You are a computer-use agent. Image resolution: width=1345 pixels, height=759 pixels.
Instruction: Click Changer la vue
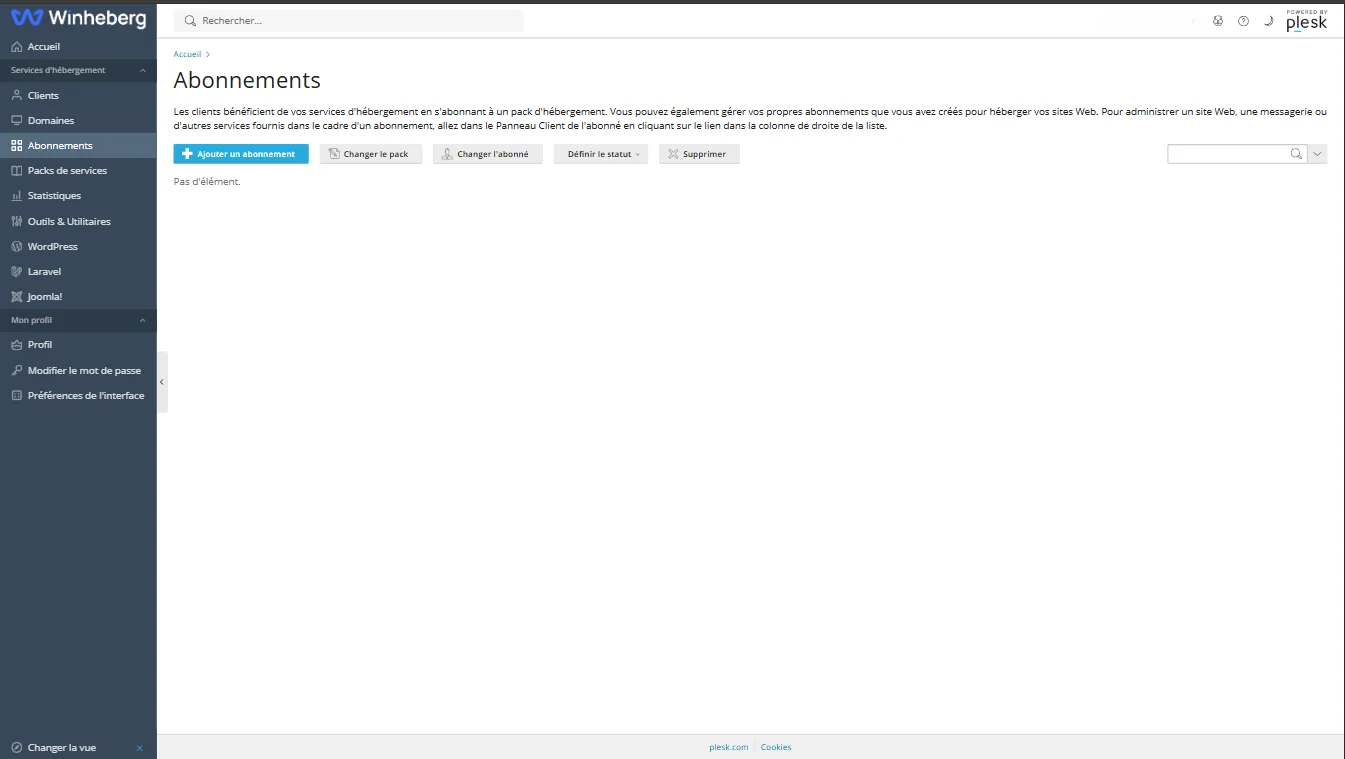click(62, 747)
